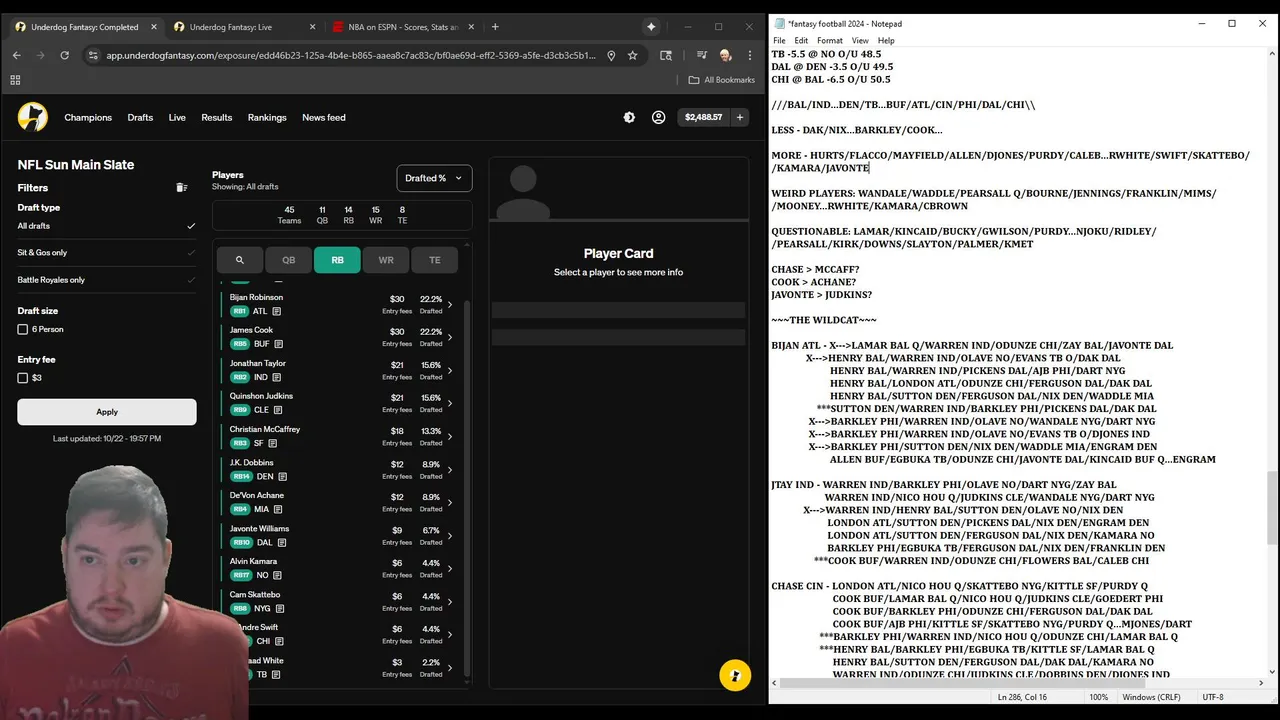Open the News feed nav item
The height and width of the screenshot is (720, 1280).
coord(324,117)
